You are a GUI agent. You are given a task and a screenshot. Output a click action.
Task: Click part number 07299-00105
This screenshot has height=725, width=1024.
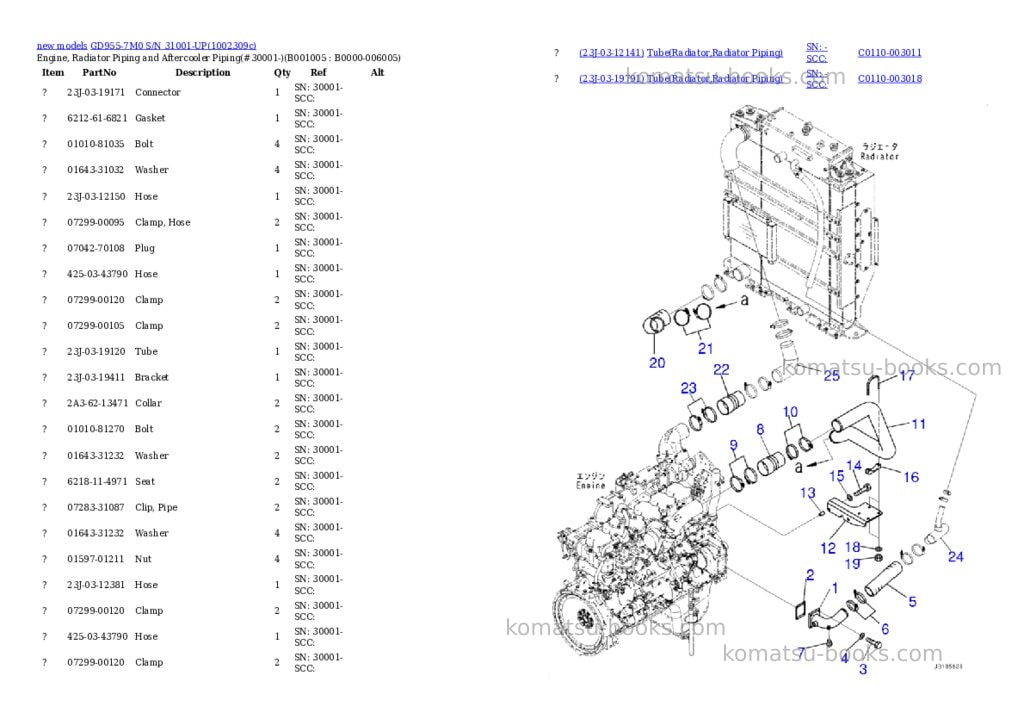(95, 326)
